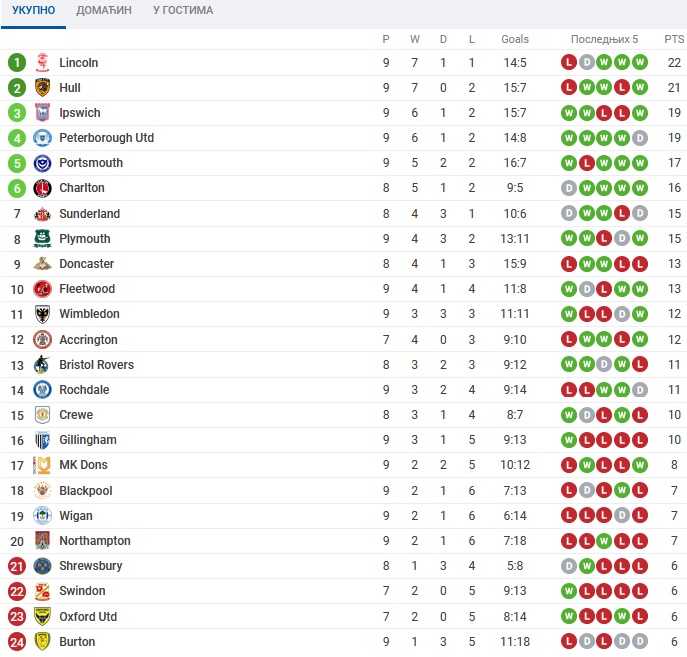The width and height of the screenshot is (687, 657).
Task: Click the Hull tiger crest icon
Action: [x=42, y=88]
